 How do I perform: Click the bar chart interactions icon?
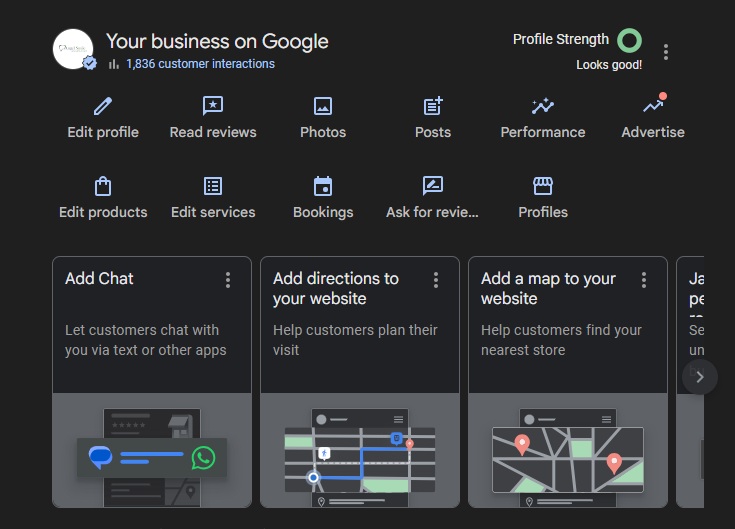click(x=113, y=64)
